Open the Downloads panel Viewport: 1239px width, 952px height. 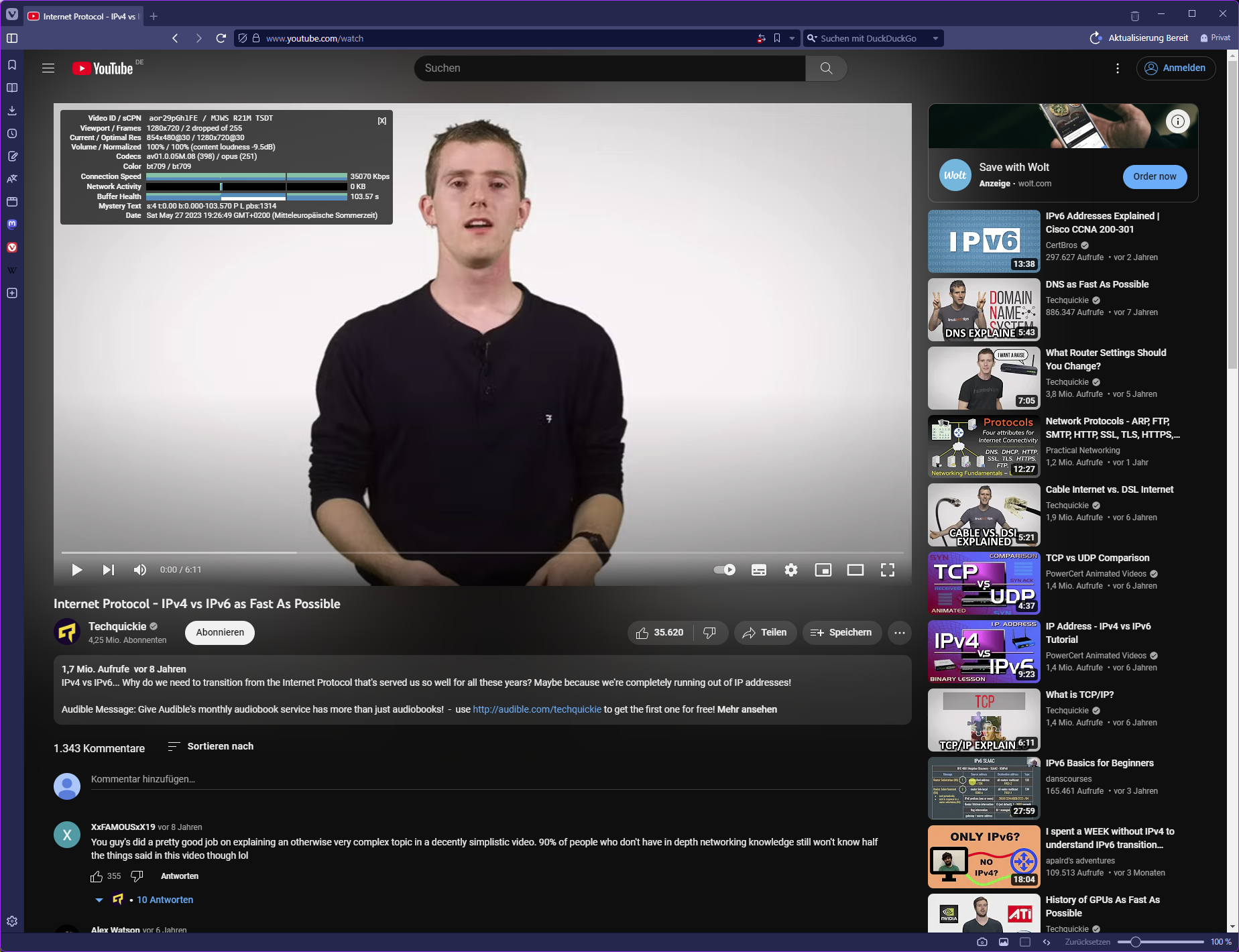tap(12, 111)
